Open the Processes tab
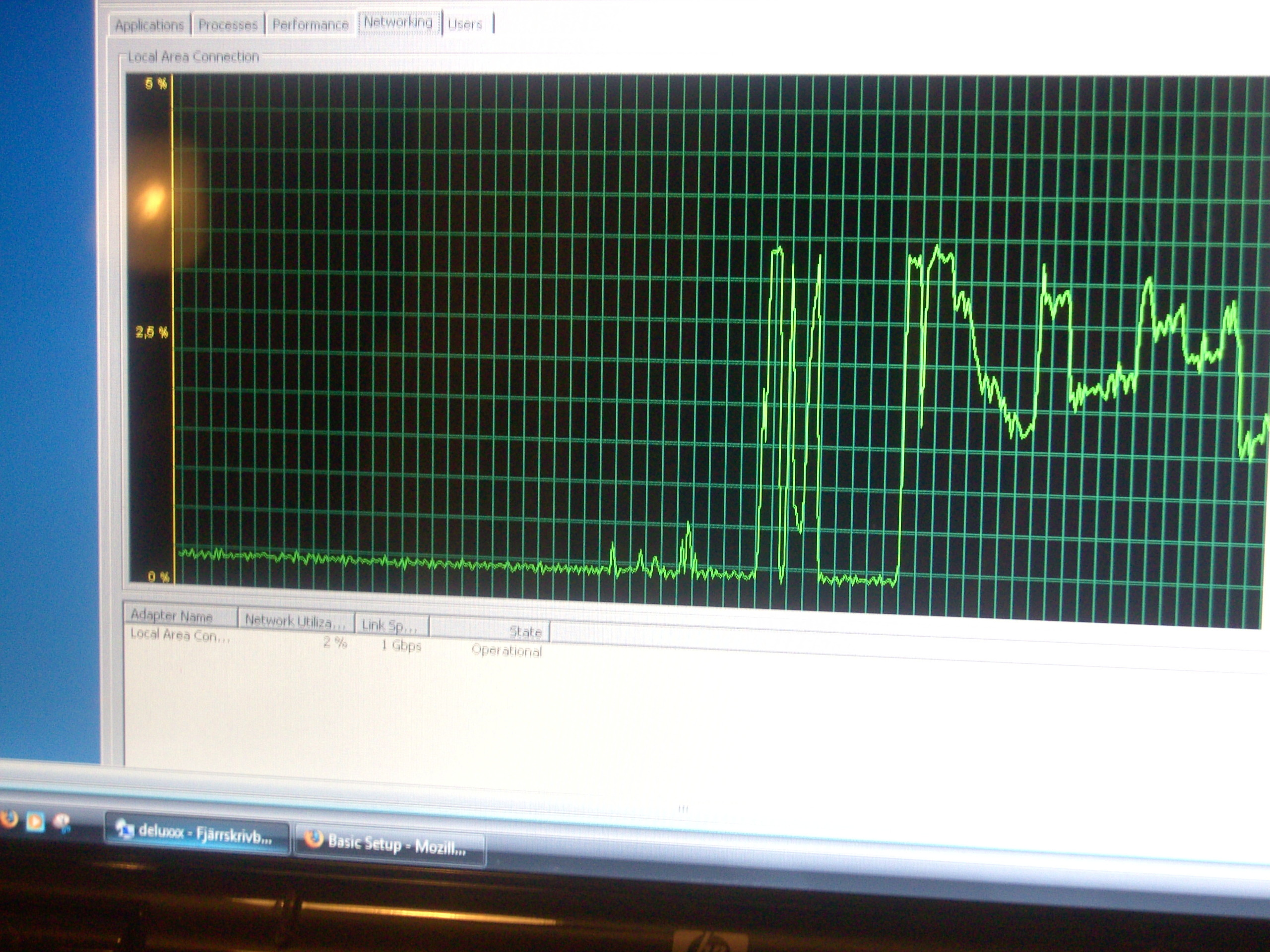Image resolution: width=1270 pixels, height=952 pixels. point(228,25)
